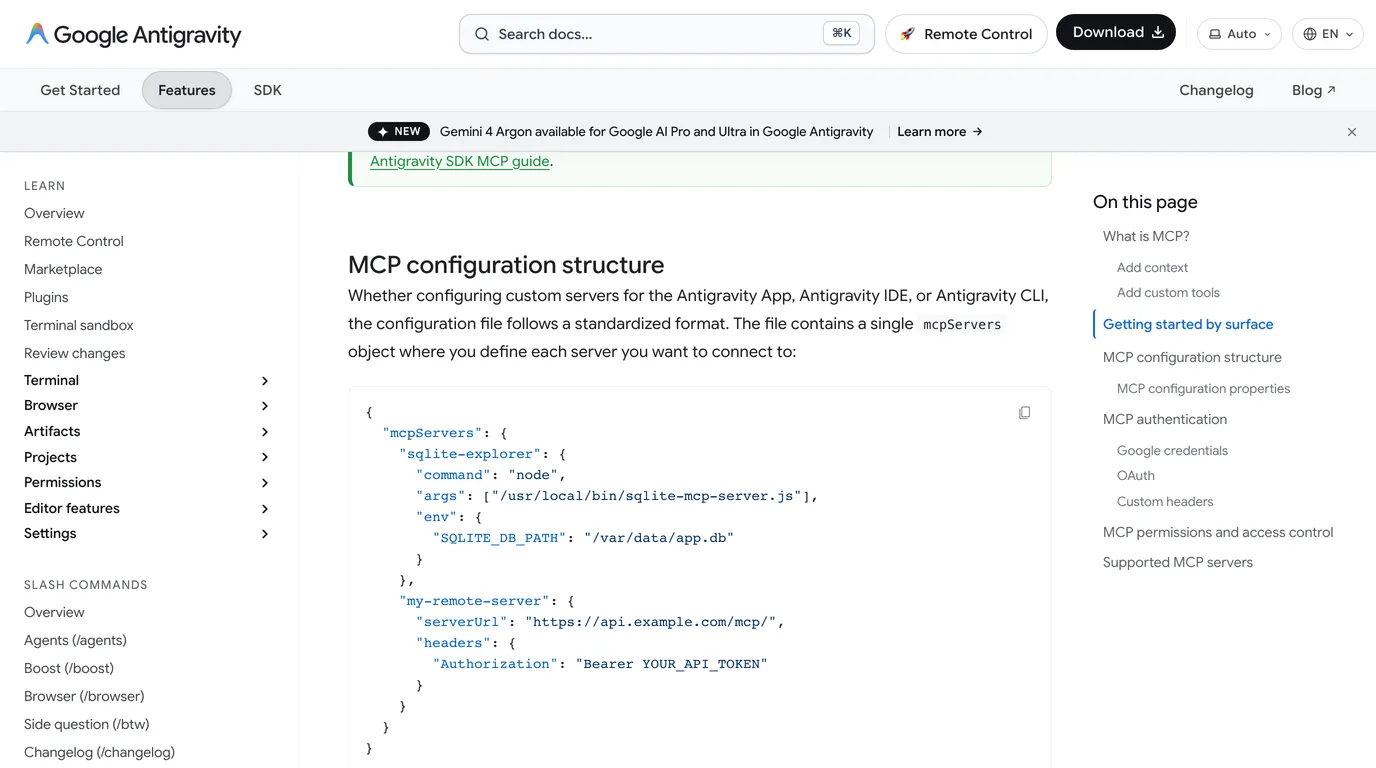Jump to MCP configuration properties
Screen dimensions: 1376x768
pyautogui.click(x=1203, y=388)
